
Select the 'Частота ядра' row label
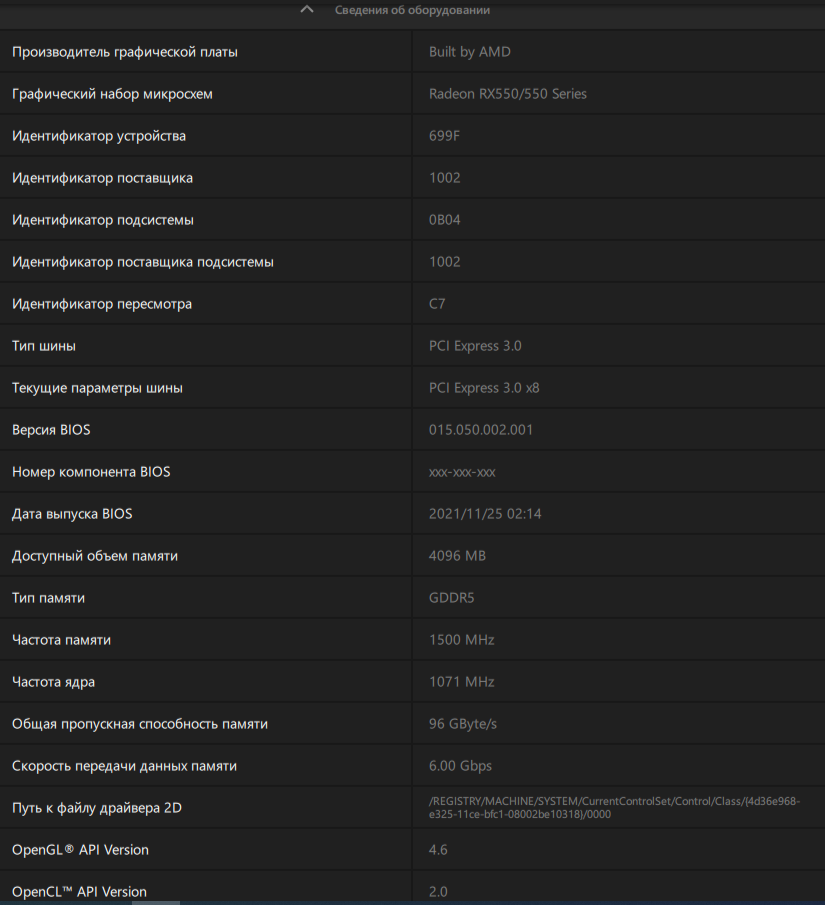53,682
